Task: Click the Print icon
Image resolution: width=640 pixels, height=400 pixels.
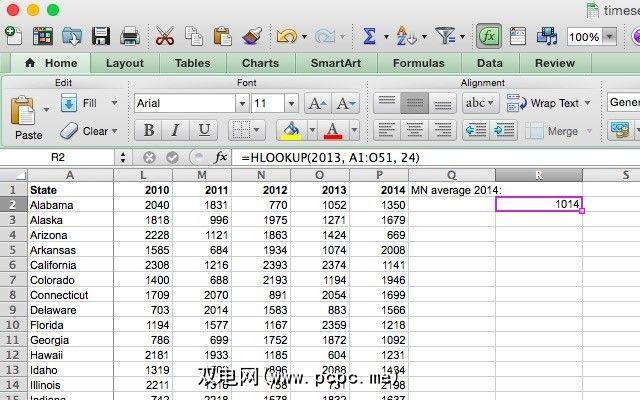Action: click(130, 36)
